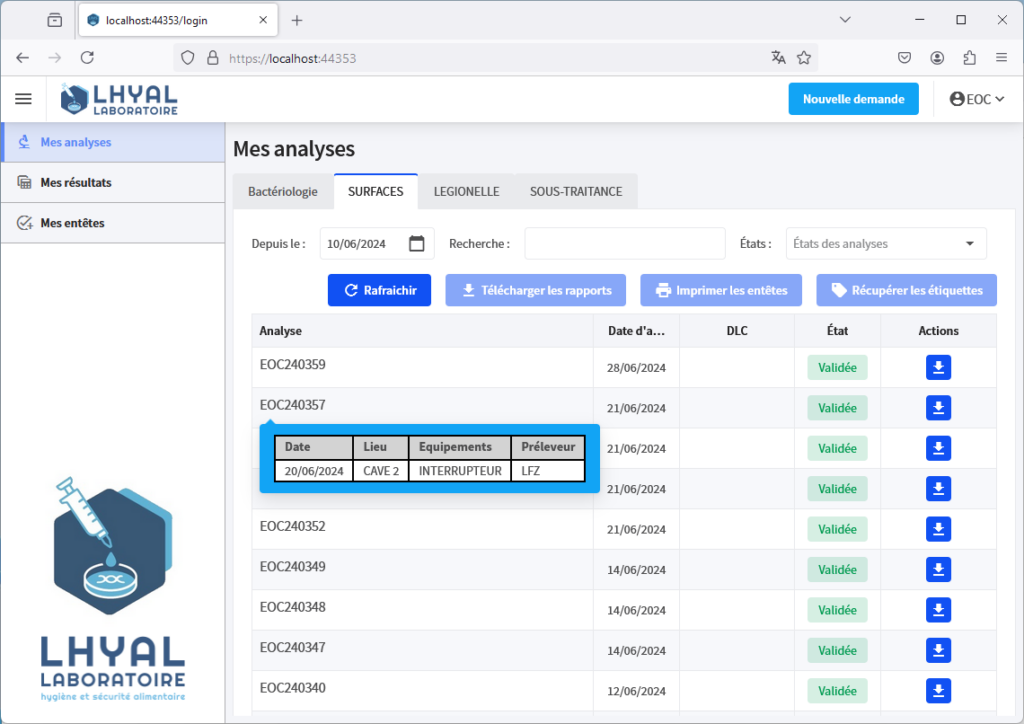Open the browser extensions icon

click(x=969, y=57)
